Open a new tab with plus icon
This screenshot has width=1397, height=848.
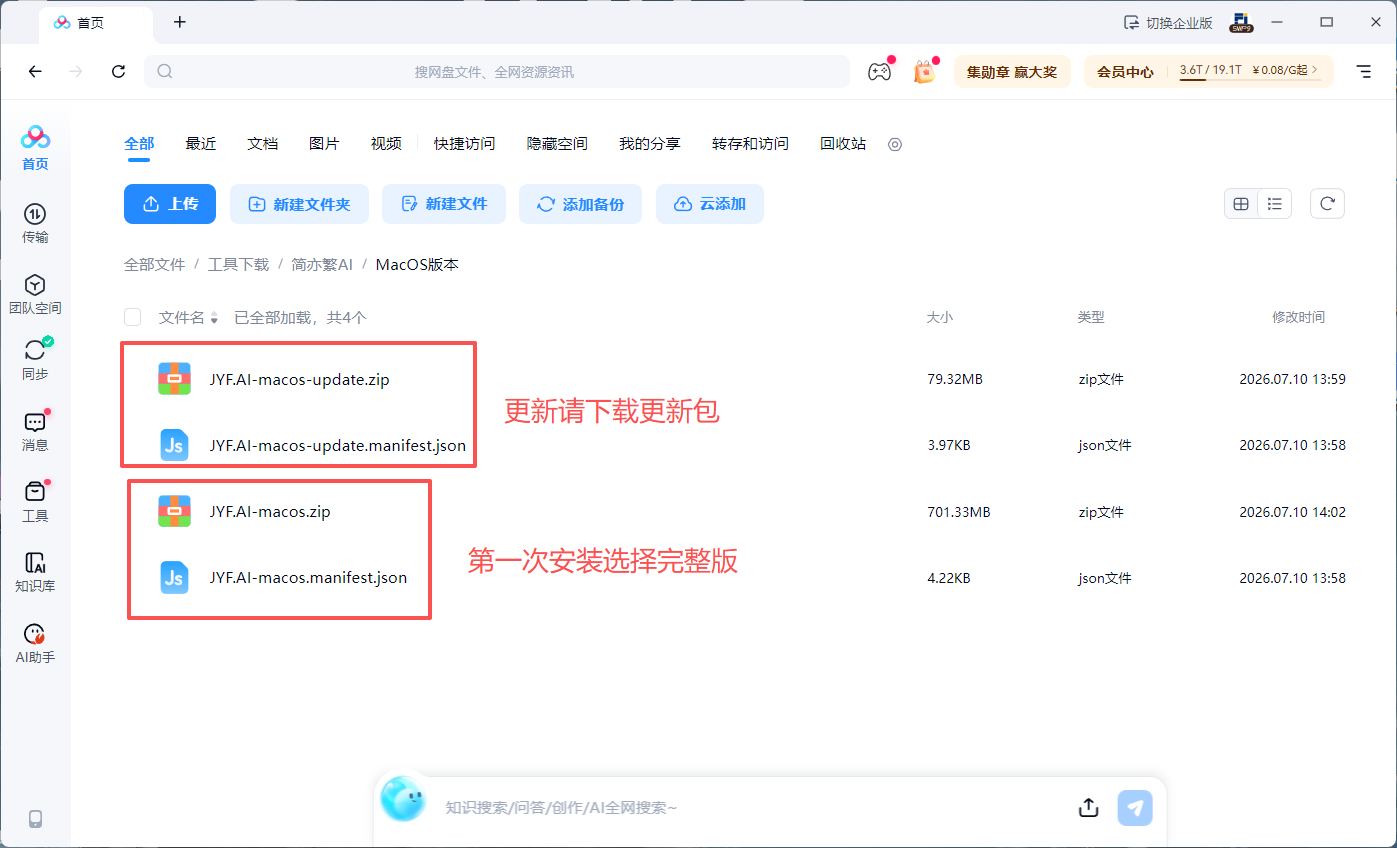(180, 22)
